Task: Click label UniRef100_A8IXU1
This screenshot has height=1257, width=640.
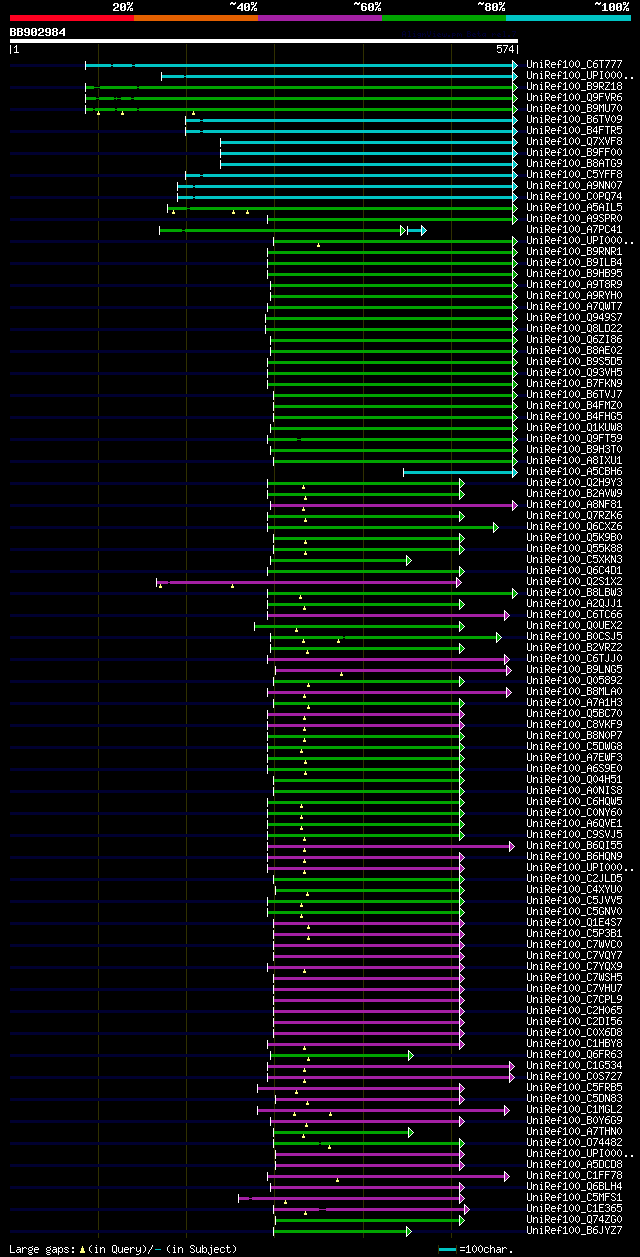Action: [x=574, y=460]
